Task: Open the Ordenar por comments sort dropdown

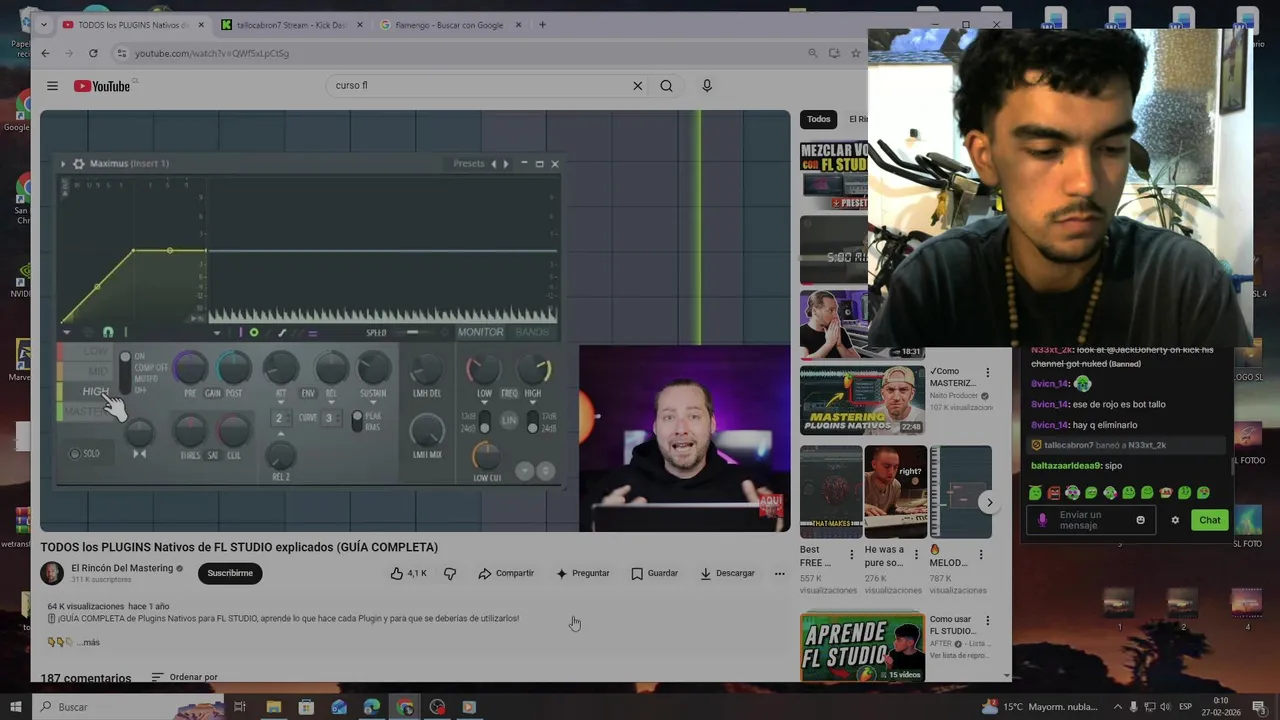Action: [x=184, y=677]
